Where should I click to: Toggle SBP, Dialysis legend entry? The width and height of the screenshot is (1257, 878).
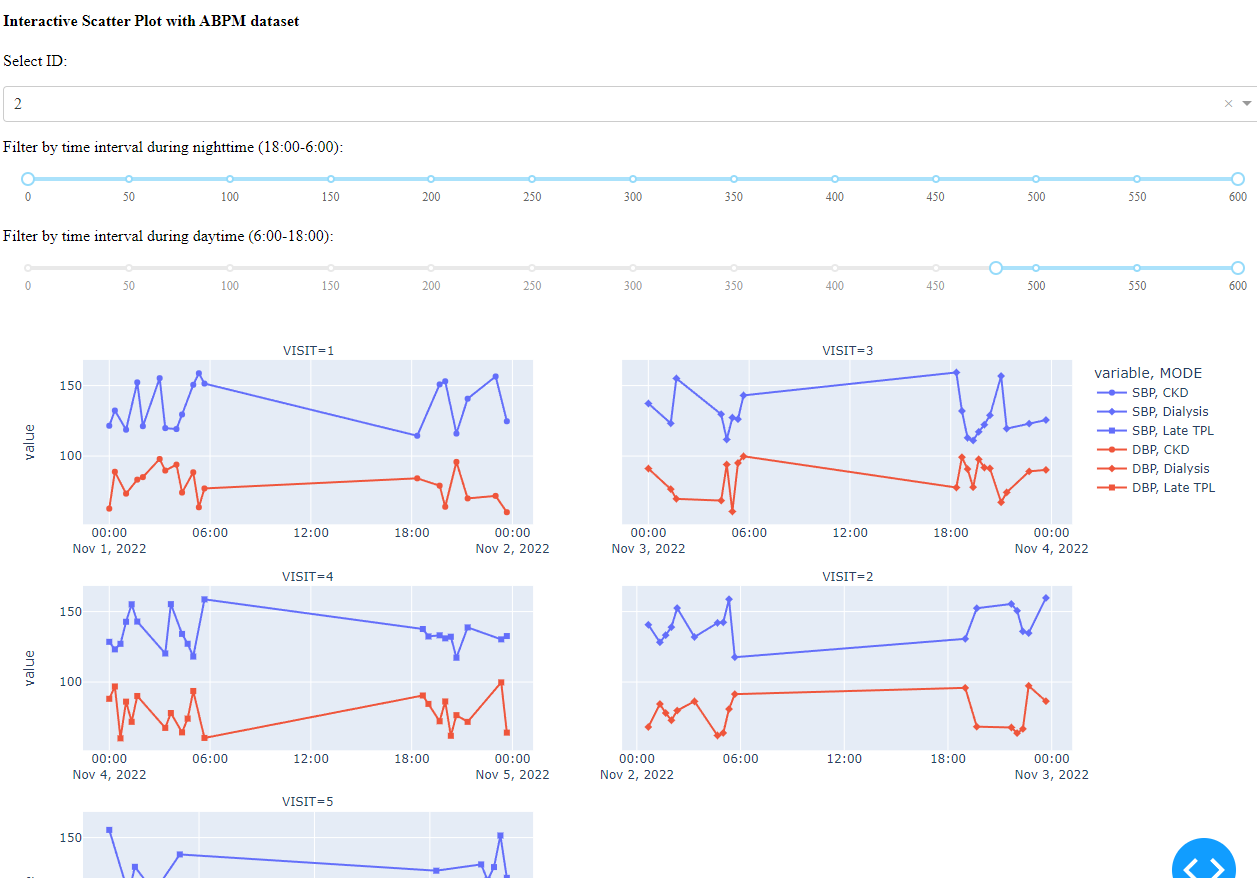tap(1155, 412)
